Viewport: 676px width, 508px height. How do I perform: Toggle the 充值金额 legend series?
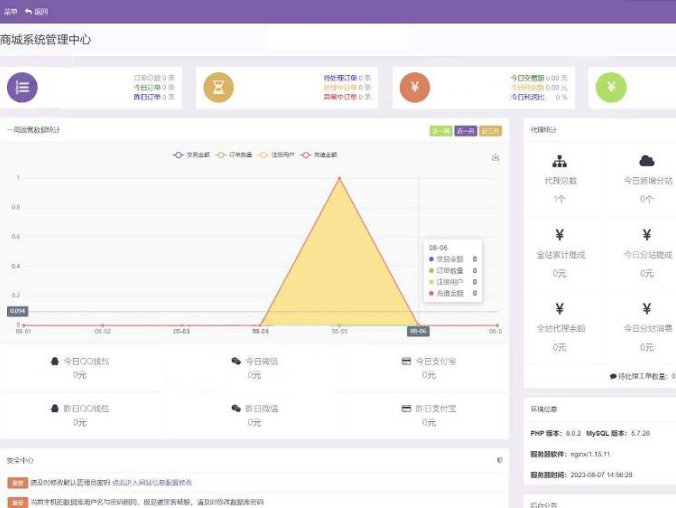pyautogui.click(x=319, y=155)
